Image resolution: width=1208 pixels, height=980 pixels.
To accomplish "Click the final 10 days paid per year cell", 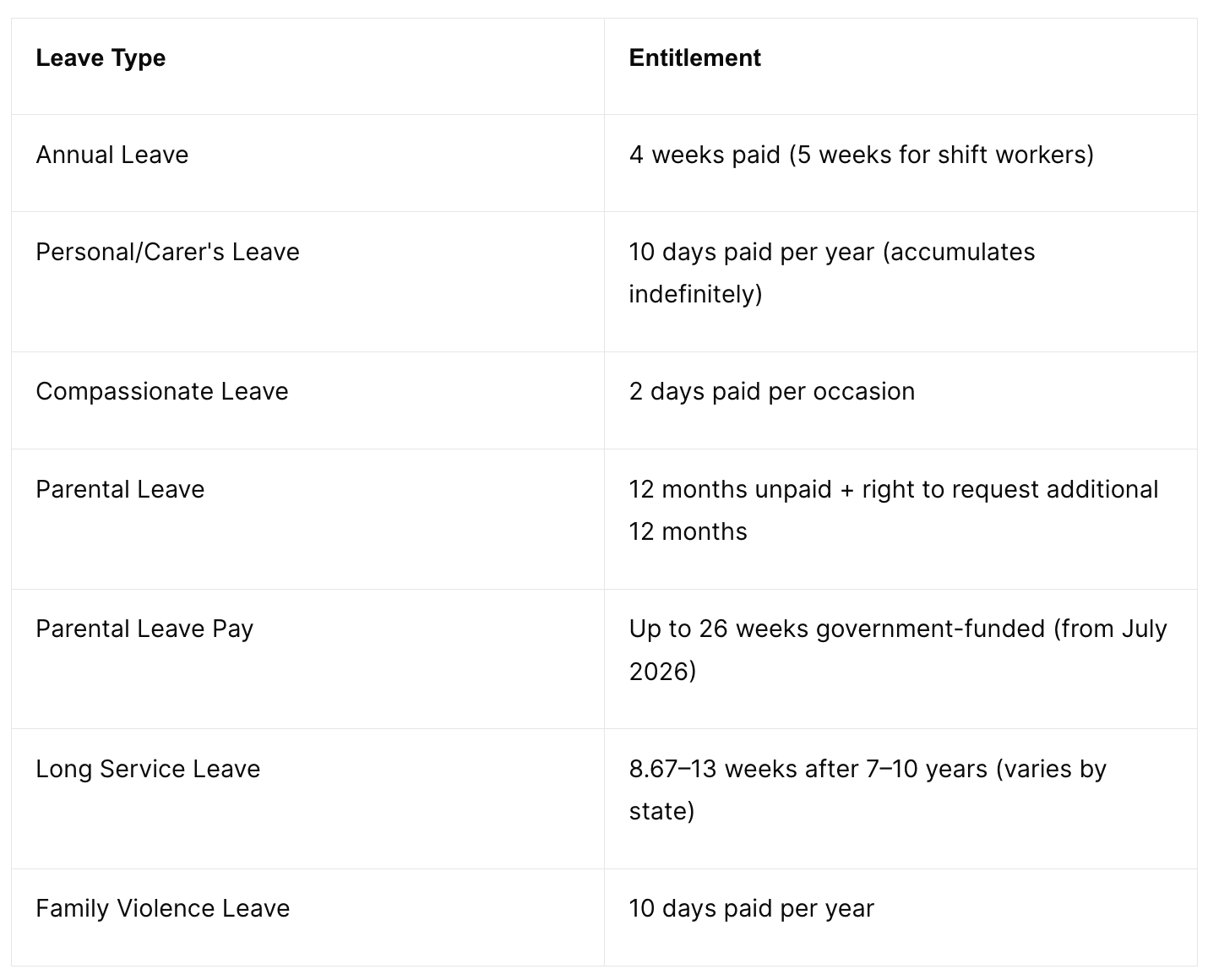I will tap(901, 917).
